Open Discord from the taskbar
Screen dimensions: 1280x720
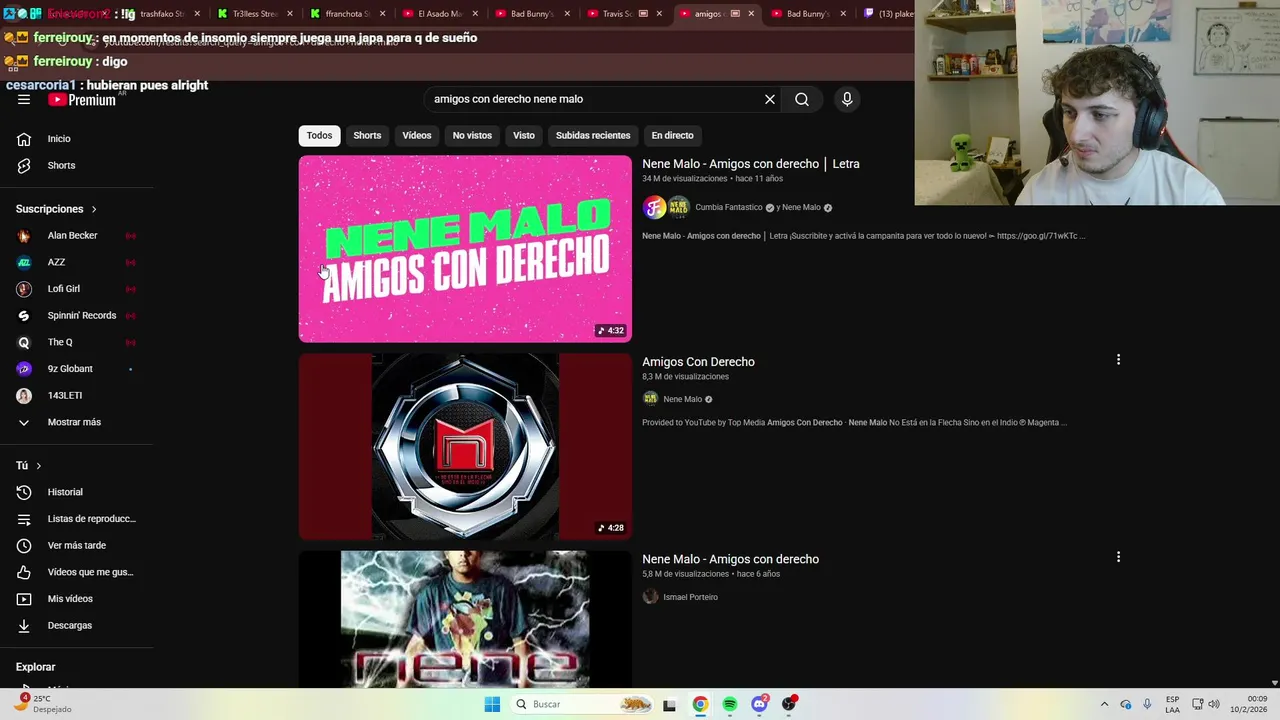click(760, 704)
